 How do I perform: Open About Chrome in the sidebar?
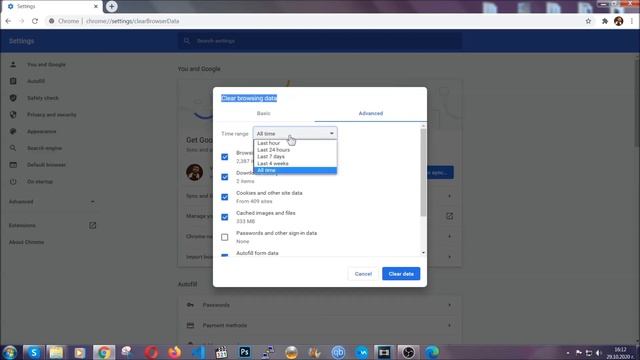(x=27, y=242)
